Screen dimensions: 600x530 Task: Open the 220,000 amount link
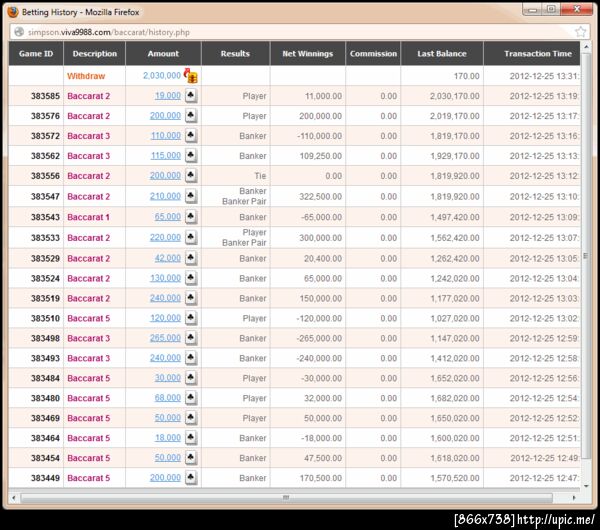pos(165,238)
